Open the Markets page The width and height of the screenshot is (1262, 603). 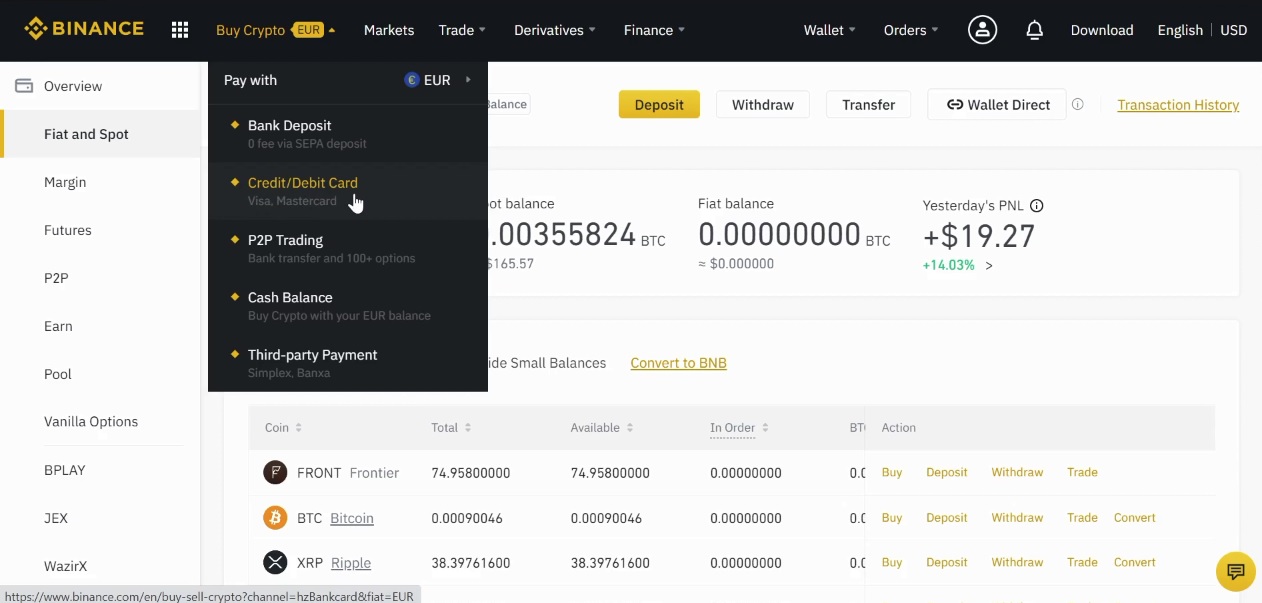(389, 30)
